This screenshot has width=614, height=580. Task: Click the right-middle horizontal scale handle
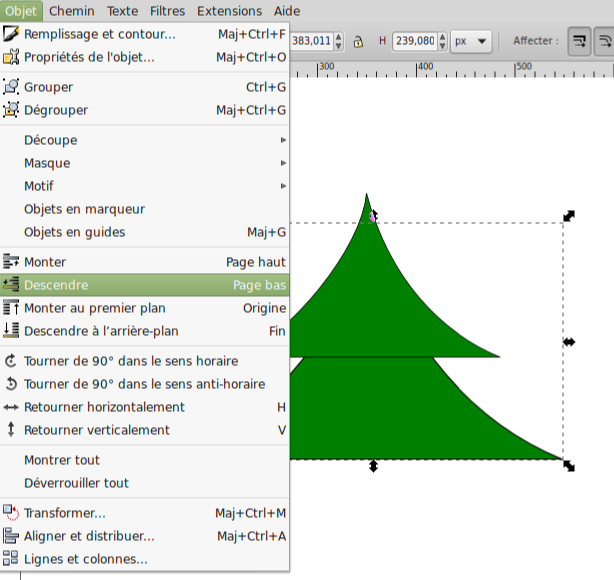coord(569,342)
